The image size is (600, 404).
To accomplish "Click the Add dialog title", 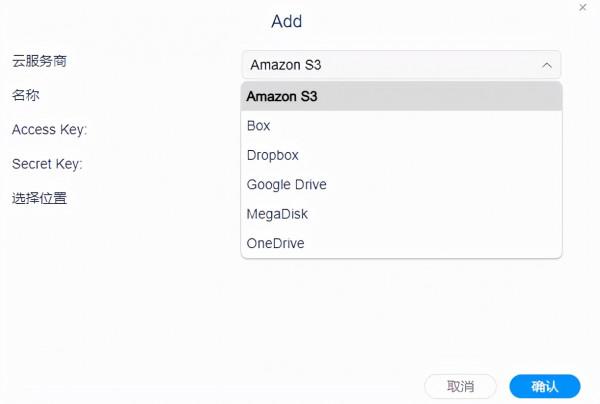I will coord(286,21).
